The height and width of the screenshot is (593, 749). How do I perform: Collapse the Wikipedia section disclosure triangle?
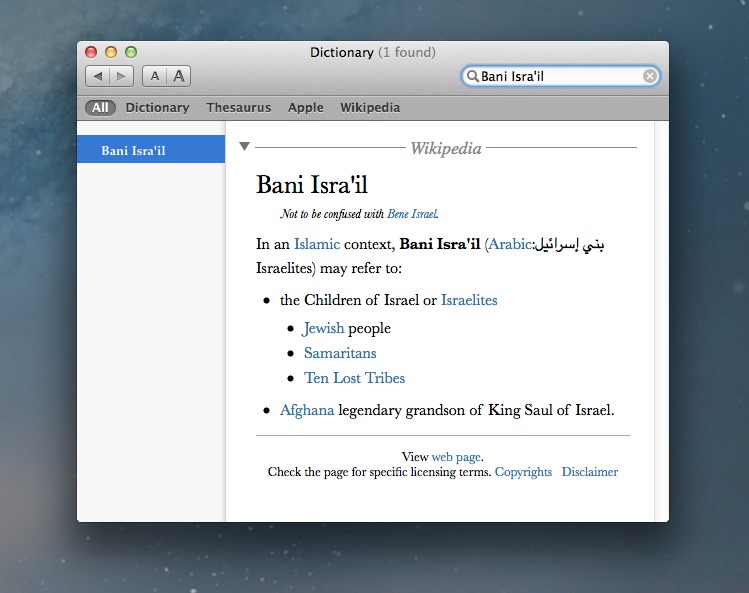pyautogui.click(x=245, y=146)
